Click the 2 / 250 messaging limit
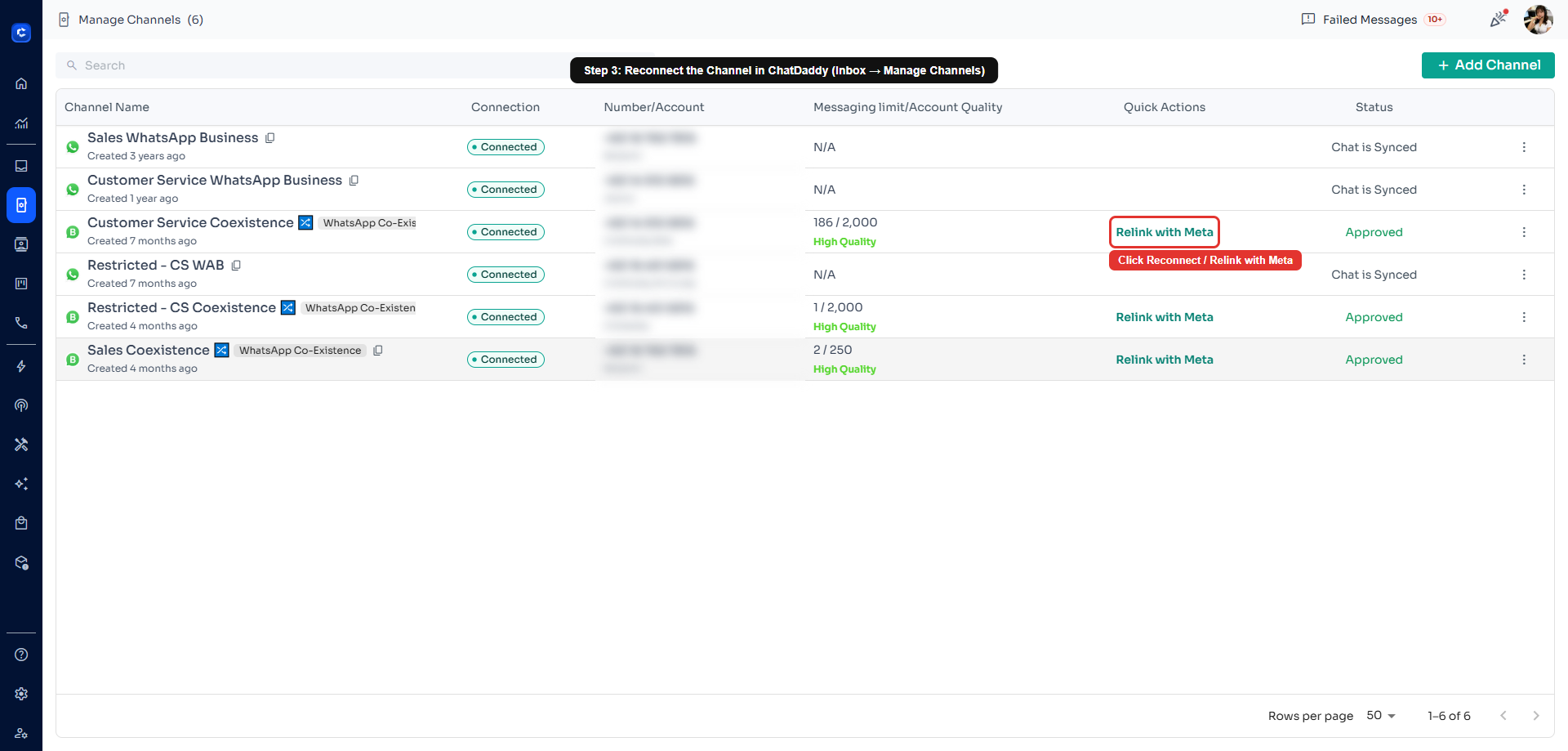The image size is (1568, 751). 833,350
